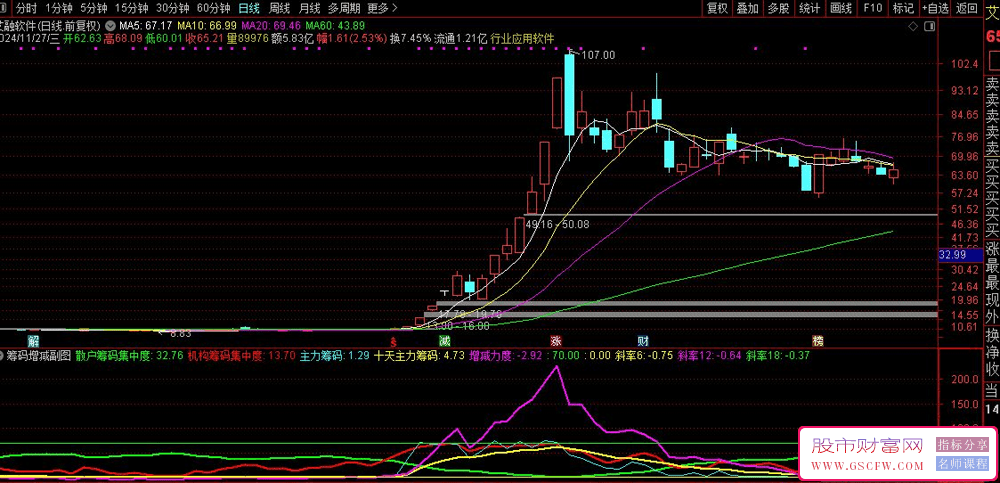Add stock with +自选 button

[x=935, y=8]
